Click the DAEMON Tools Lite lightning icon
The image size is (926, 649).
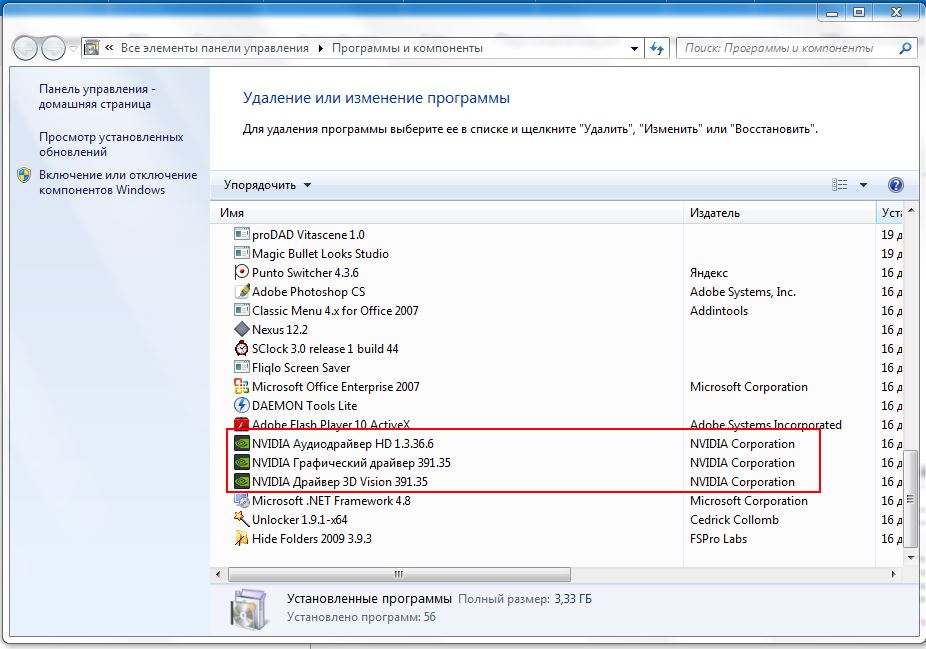coord(242,405)
